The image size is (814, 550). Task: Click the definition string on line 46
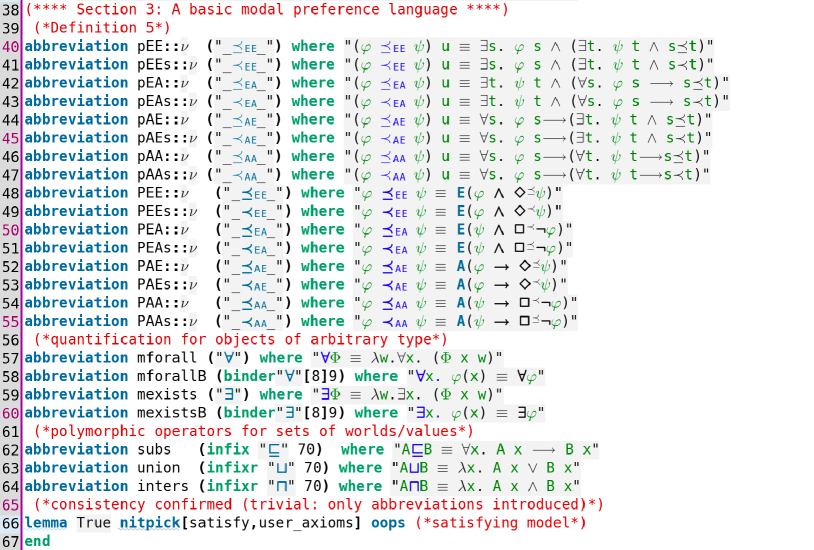point(527,156)
